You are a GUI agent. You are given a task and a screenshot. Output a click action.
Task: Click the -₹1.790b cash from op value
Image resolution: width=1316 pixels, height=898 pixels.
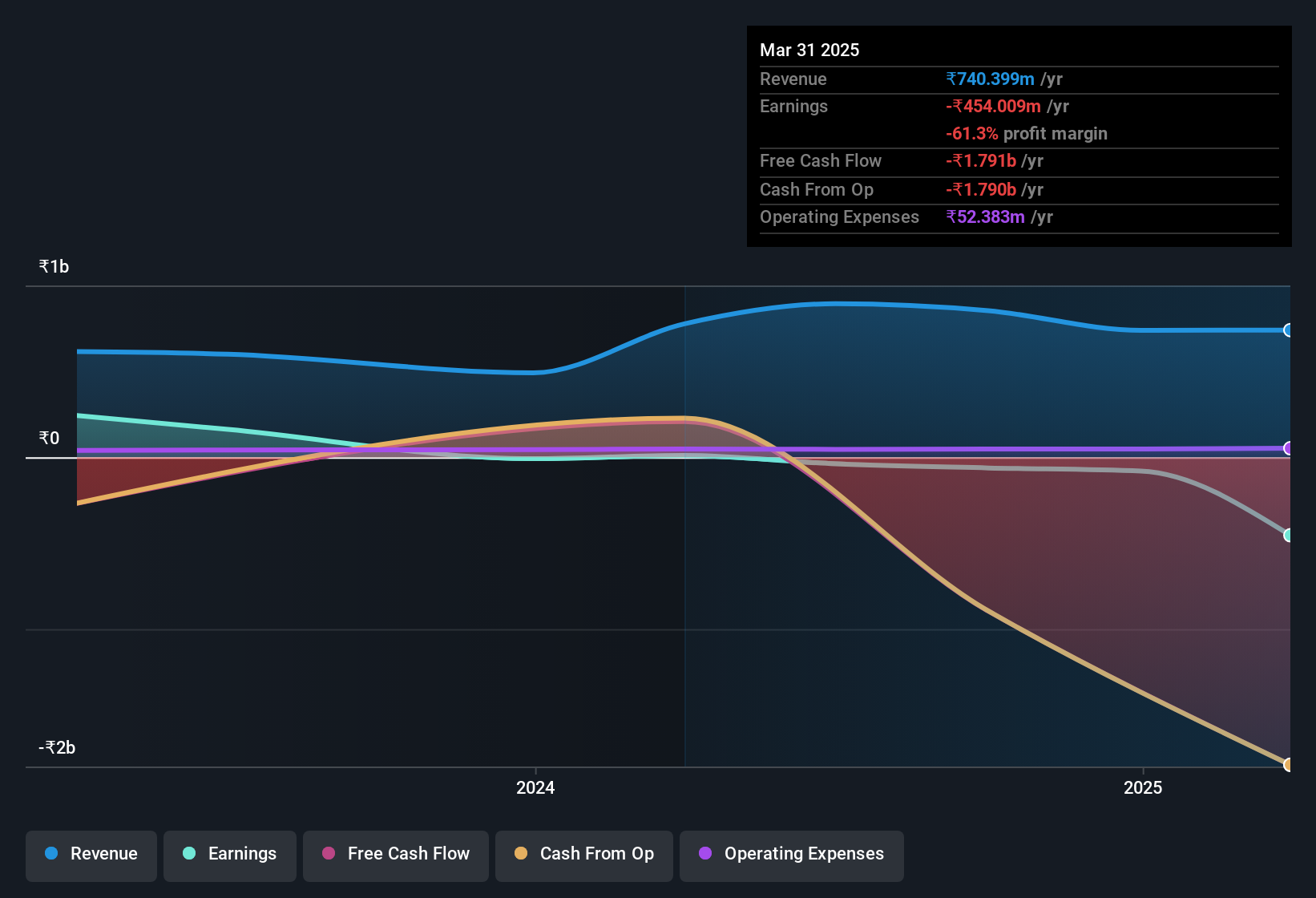click(x=981, y=189)
